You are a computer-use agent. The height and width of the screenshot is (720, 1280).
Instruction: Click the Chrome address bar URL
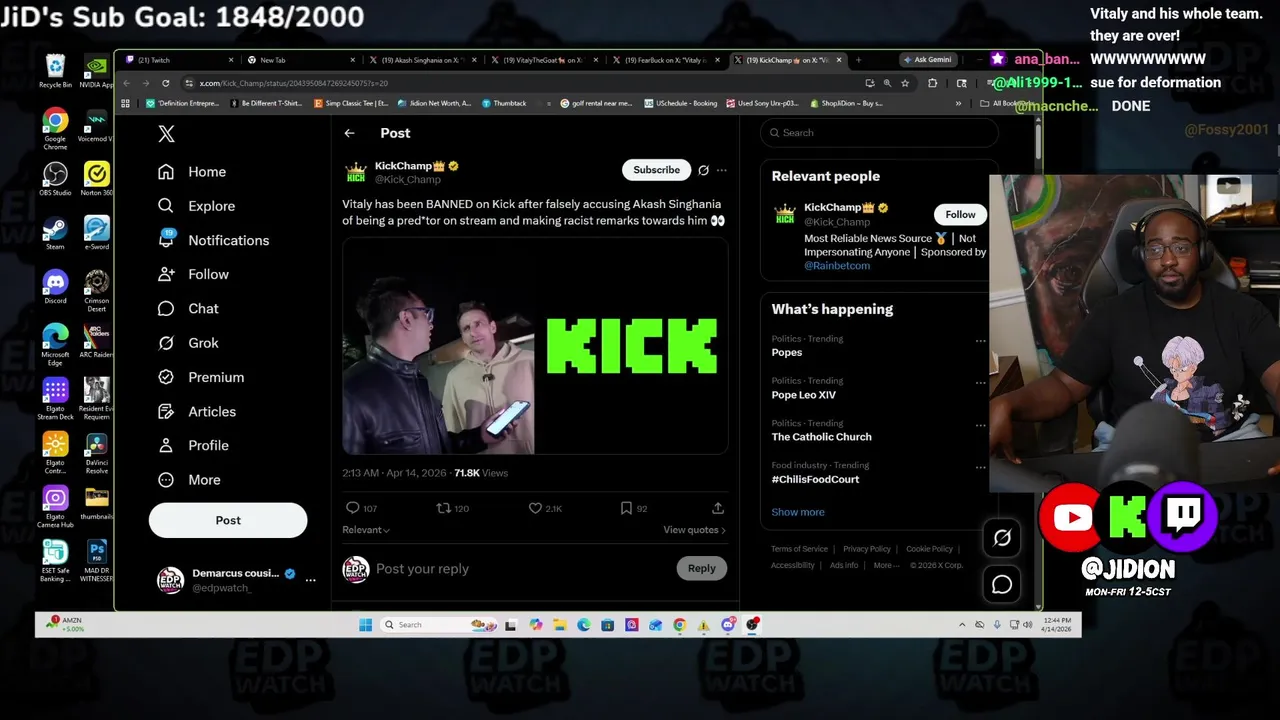293,83
